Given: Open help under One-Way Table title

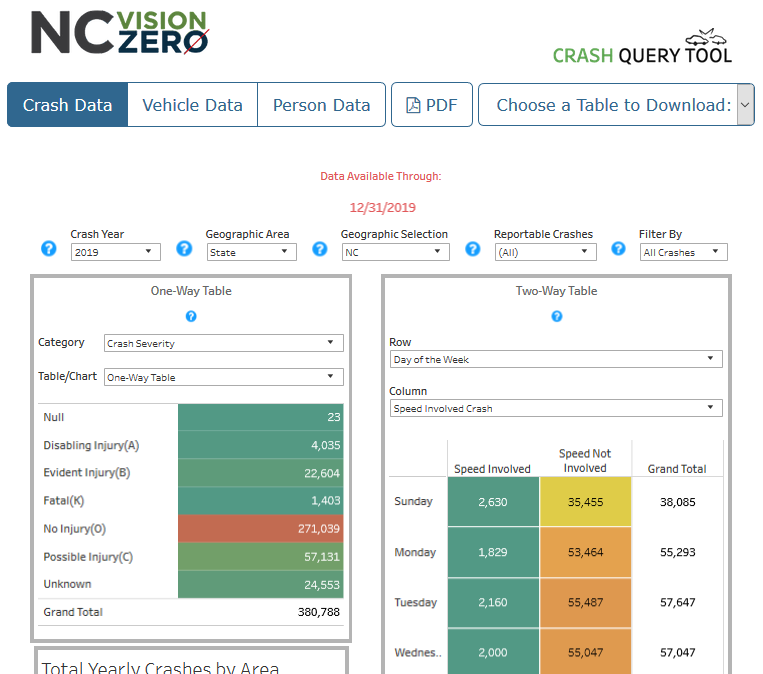Looking at the screenshot, I should point(191,316).
